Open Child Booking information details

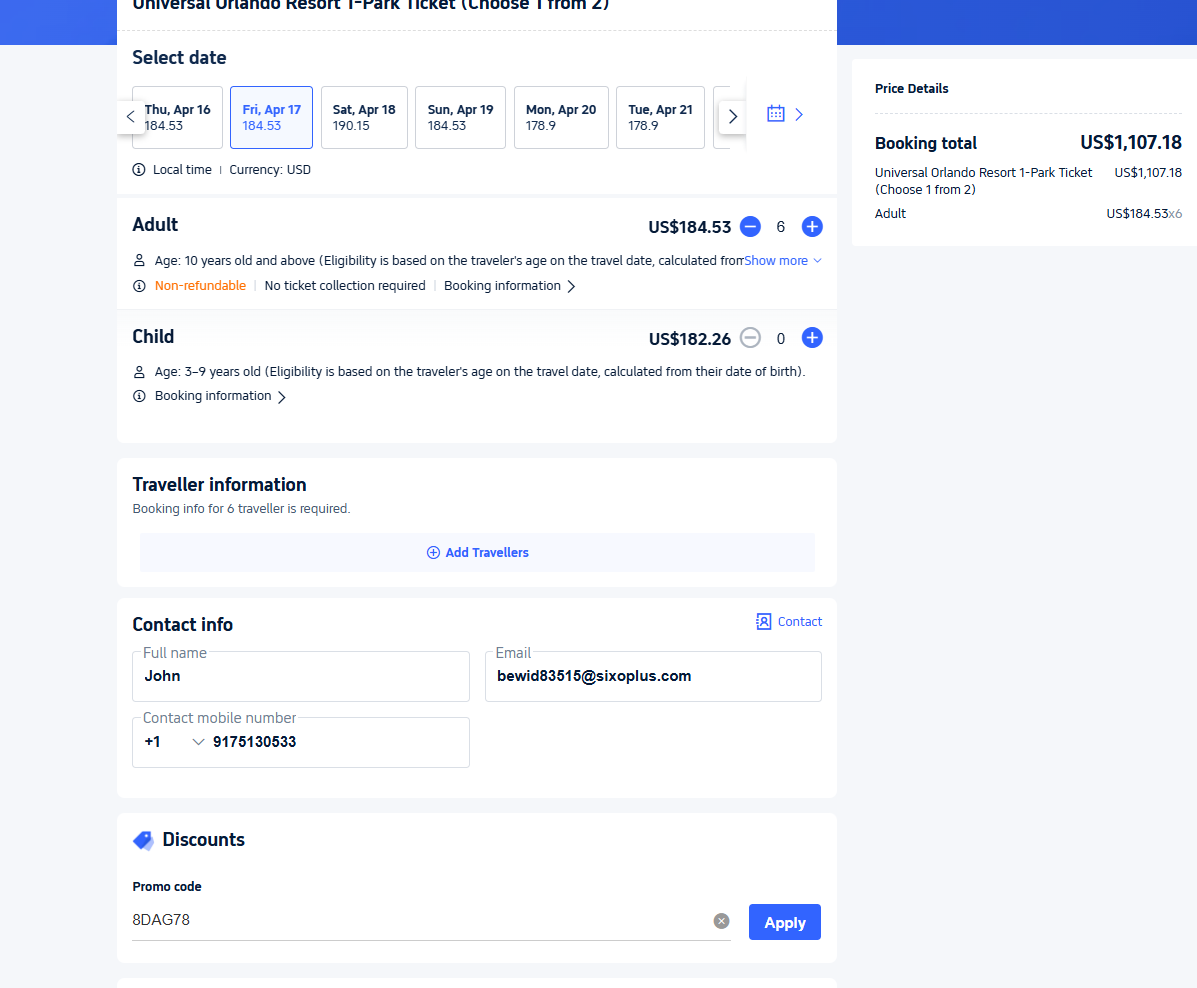(220, 396)
